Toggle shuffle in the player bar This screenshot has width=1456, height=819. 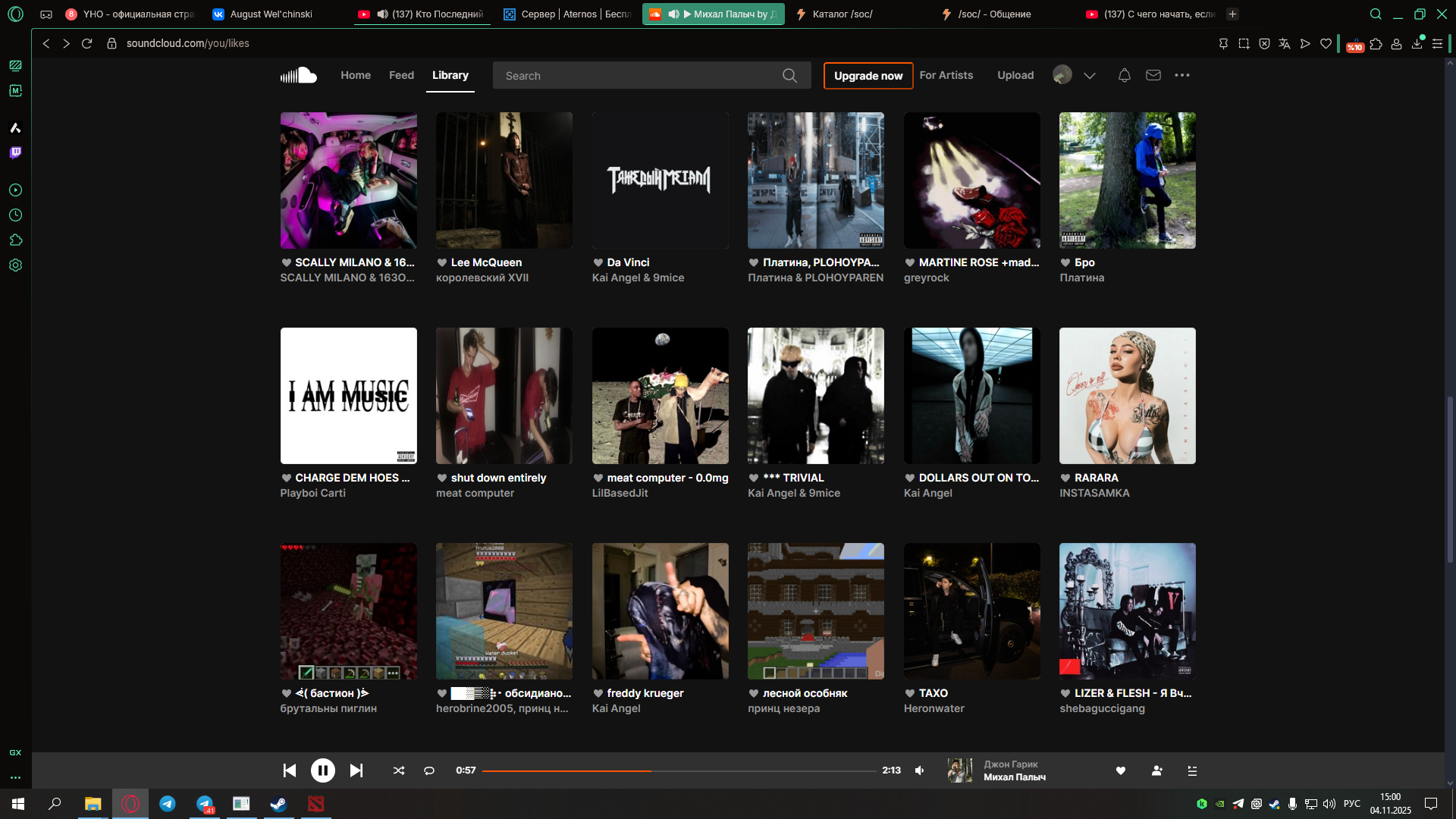pyautogui.click(x=399, y=770)
